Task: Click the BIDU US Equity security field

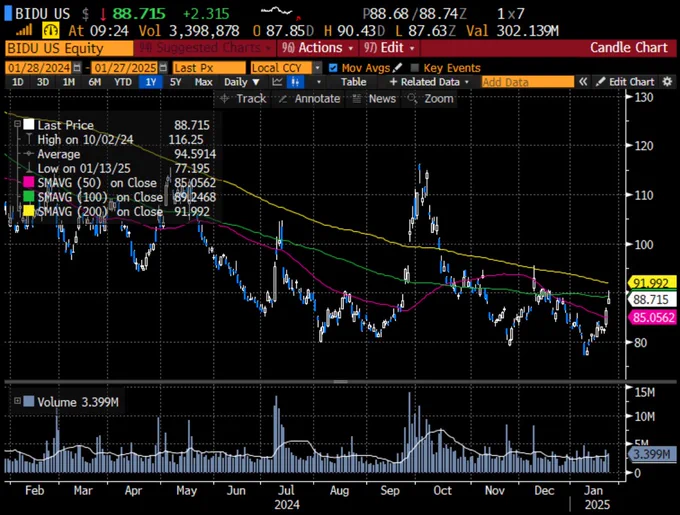Action: (x=69, y=48)
